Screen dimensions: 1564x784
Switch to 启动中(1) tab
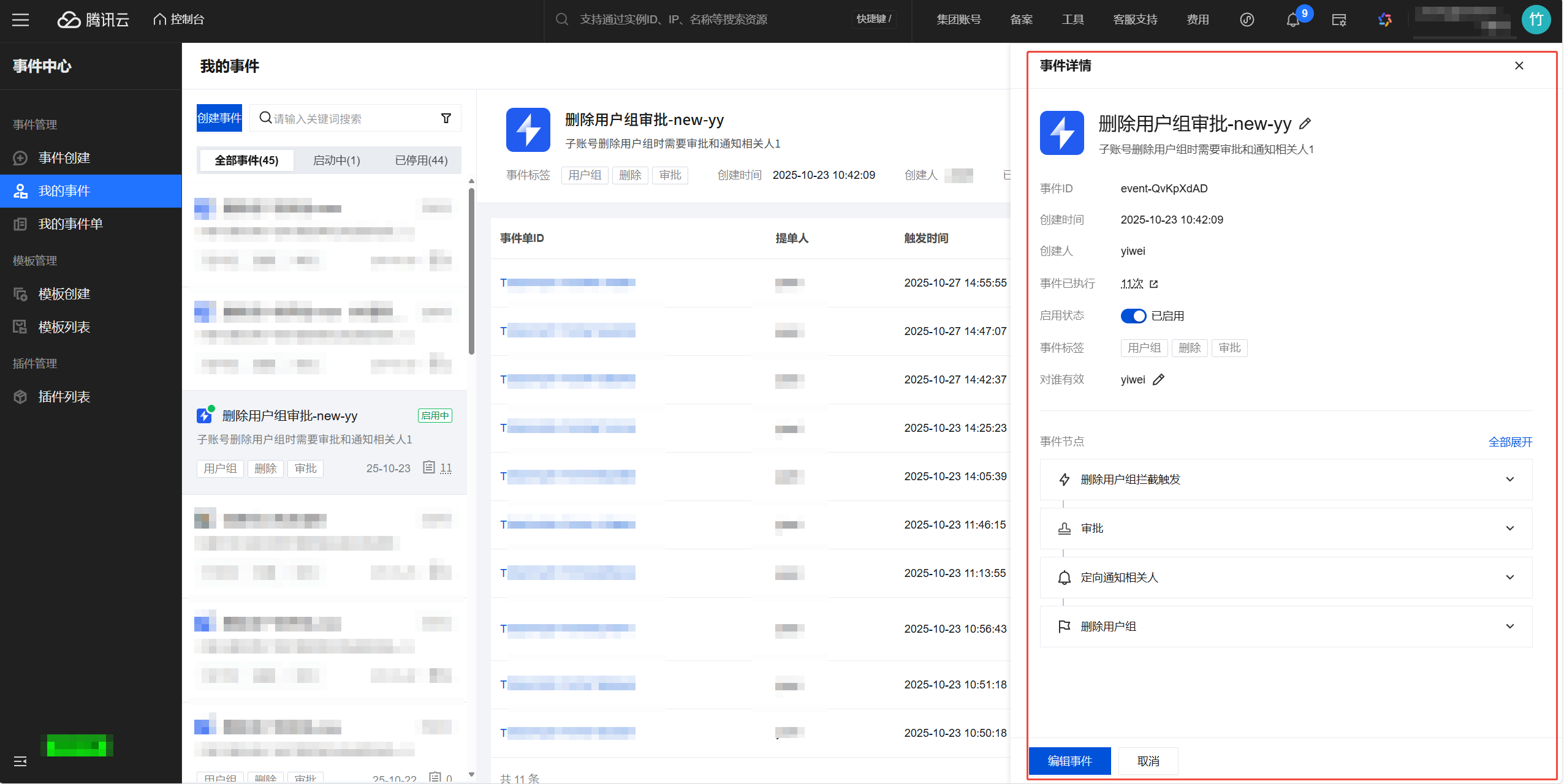point(336,160)
